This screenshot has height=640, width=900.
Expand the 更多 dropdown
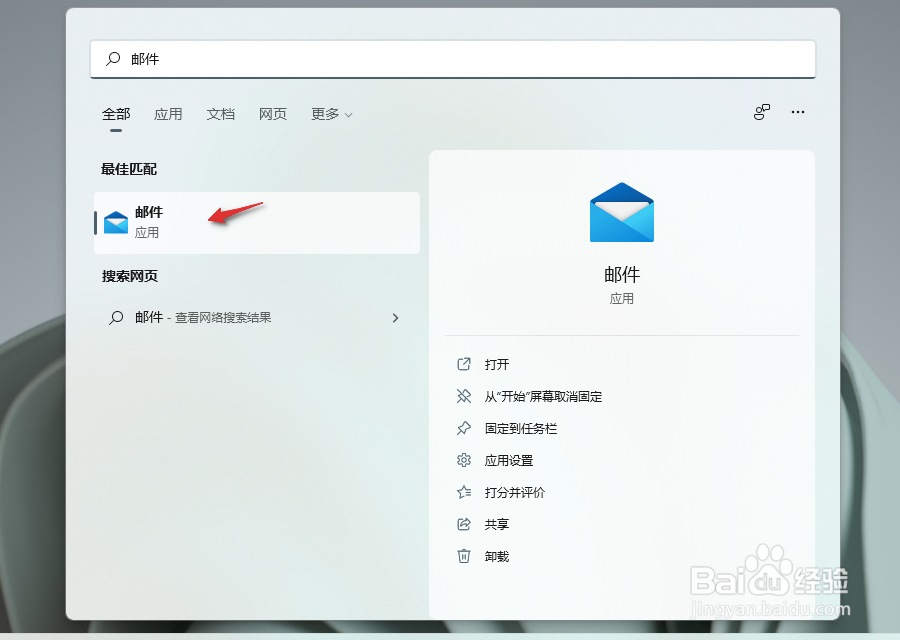coord(331,114)
